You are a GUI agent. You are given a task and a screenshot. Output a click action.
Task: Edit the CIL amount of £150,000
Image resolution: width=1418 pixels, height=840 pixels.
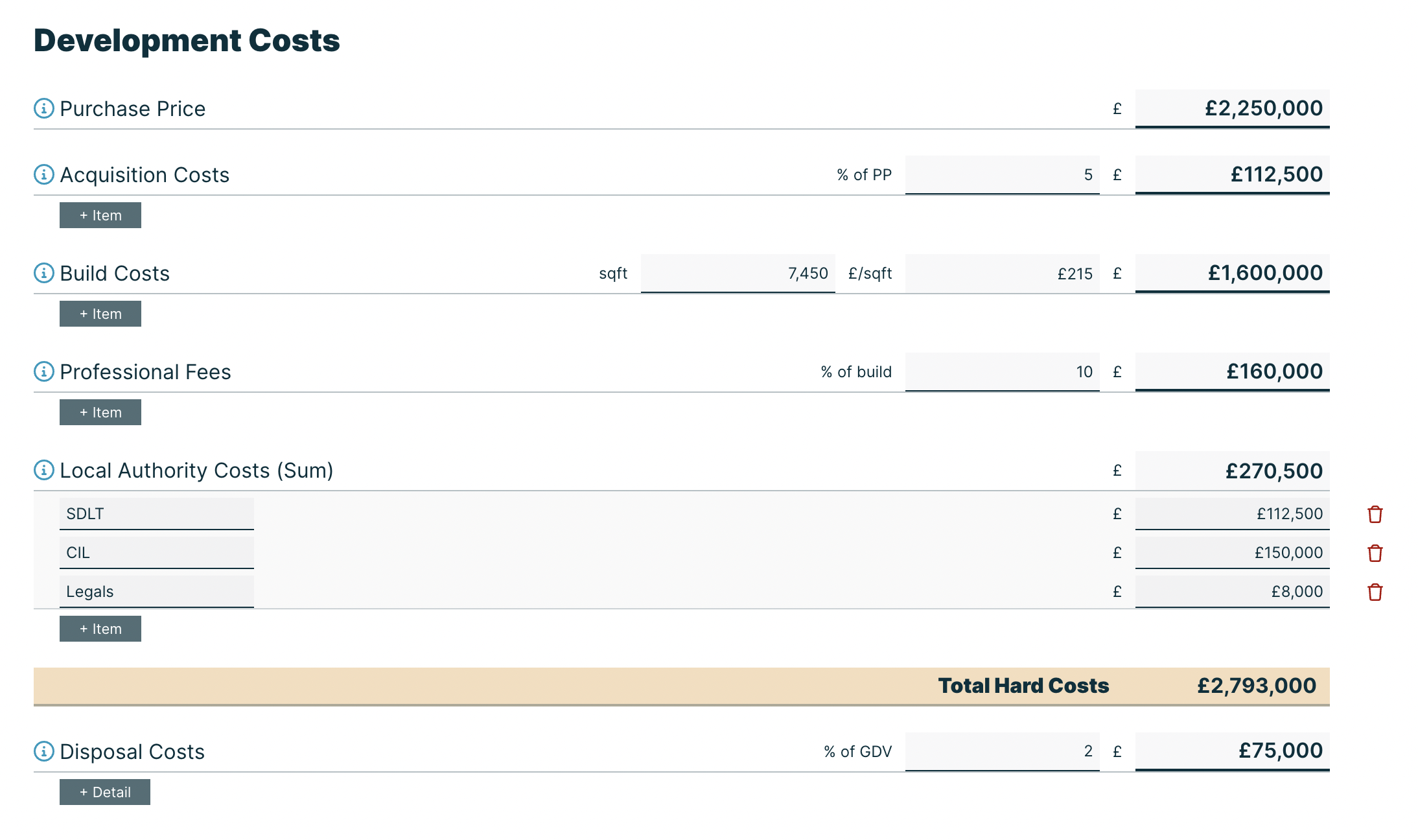coord(1231,553)
